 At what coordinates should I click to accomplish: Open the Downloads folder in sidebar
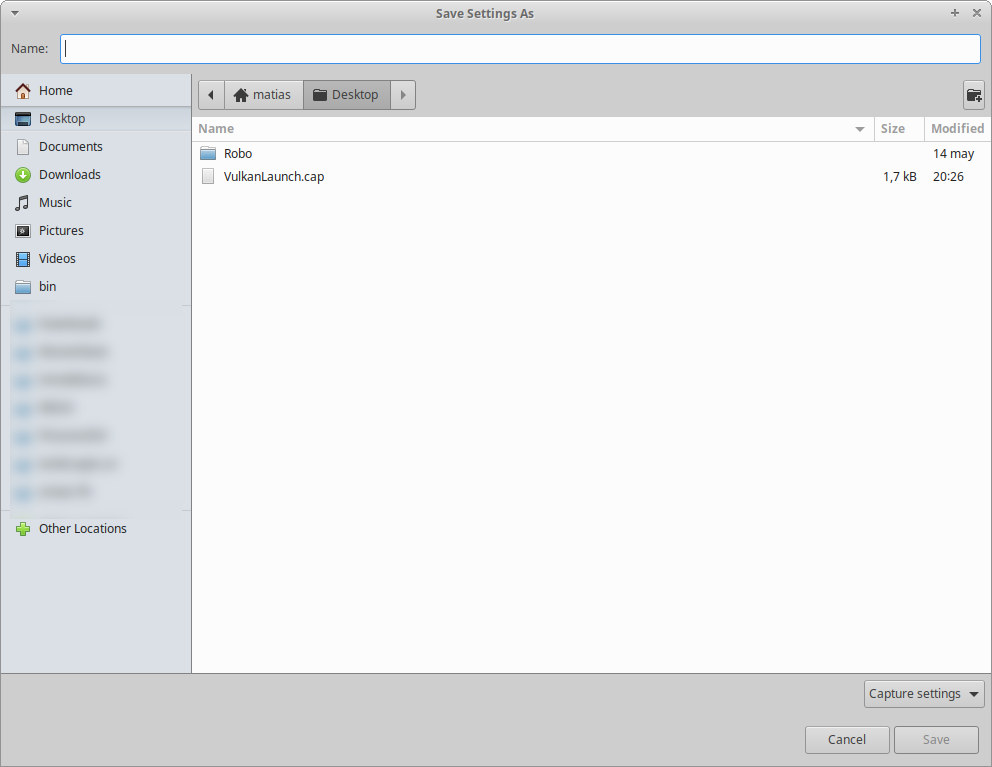point(71,174)
